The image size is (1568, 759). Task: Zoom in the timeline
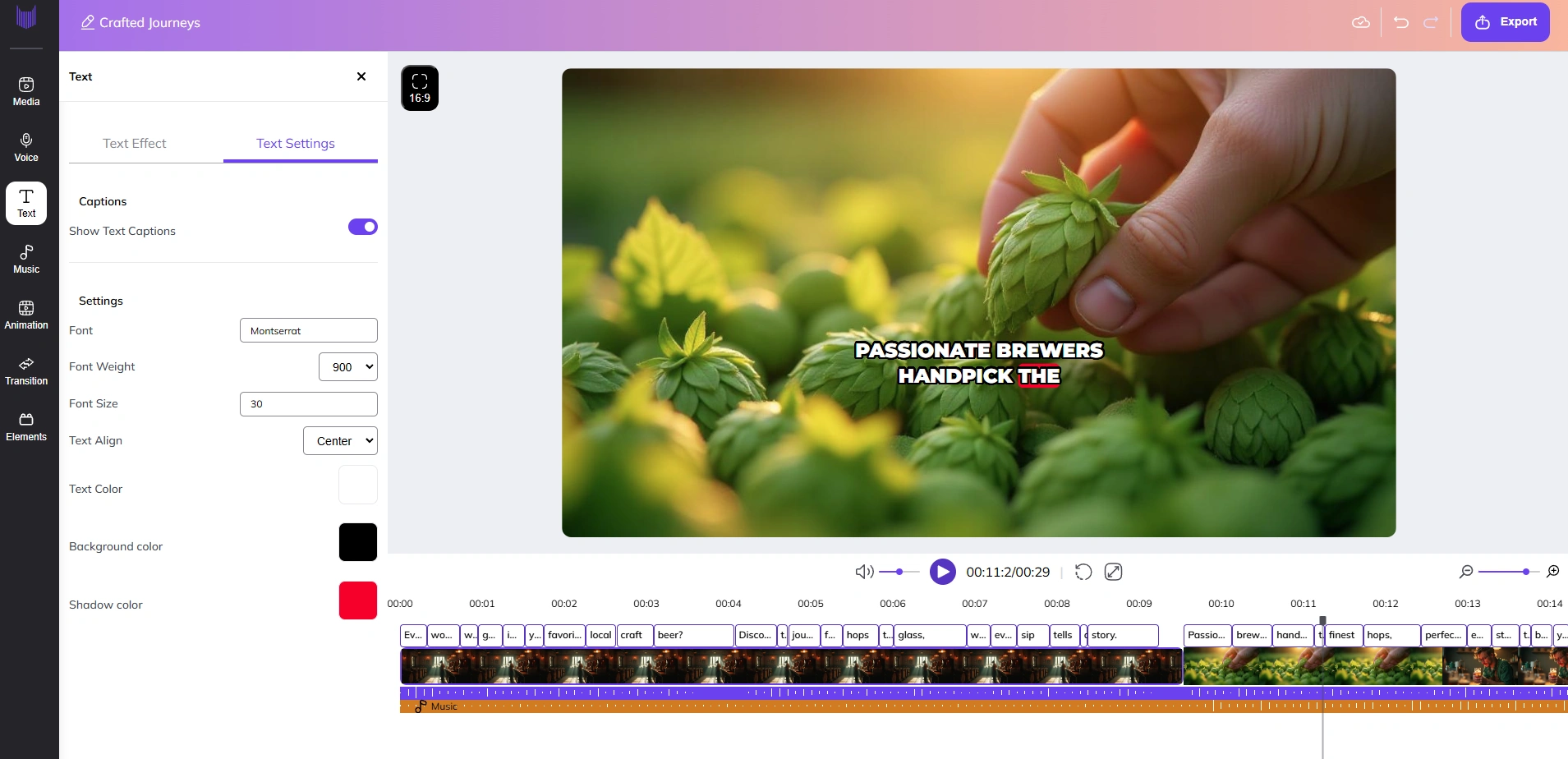point(1553,571)
